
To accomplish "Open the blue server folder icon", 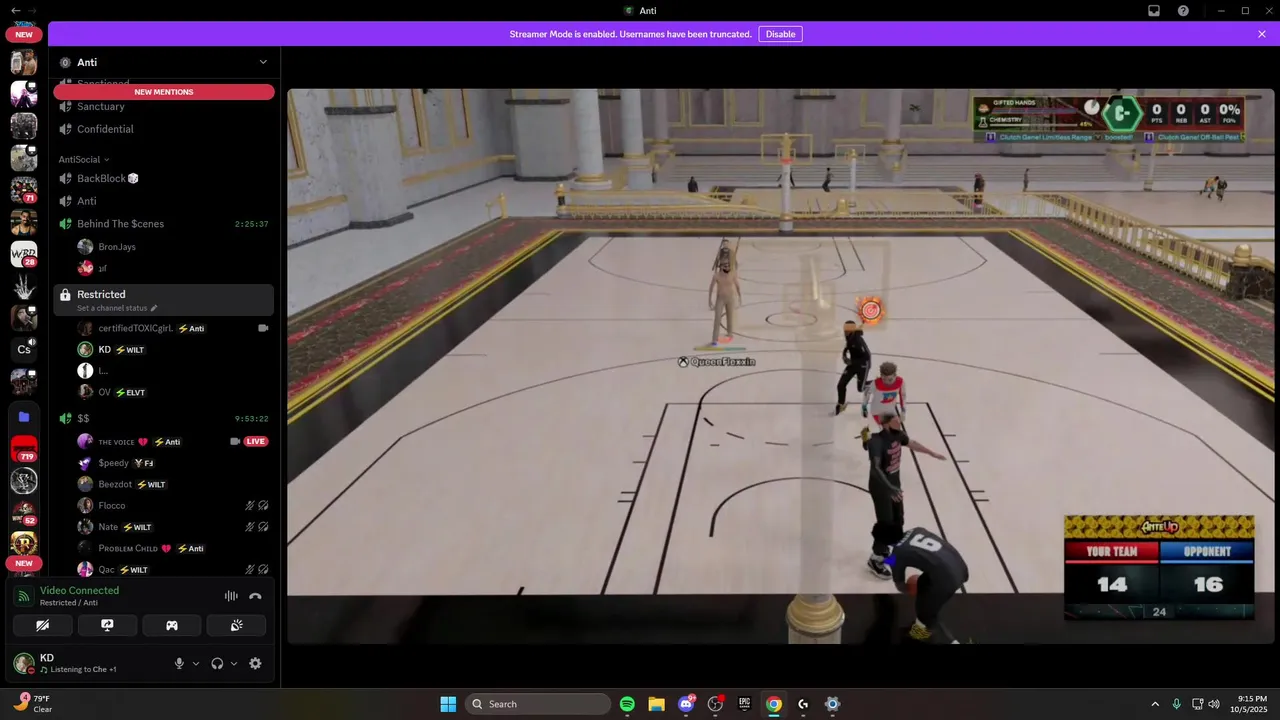I will pyautogui.click(x=24, y=416).
